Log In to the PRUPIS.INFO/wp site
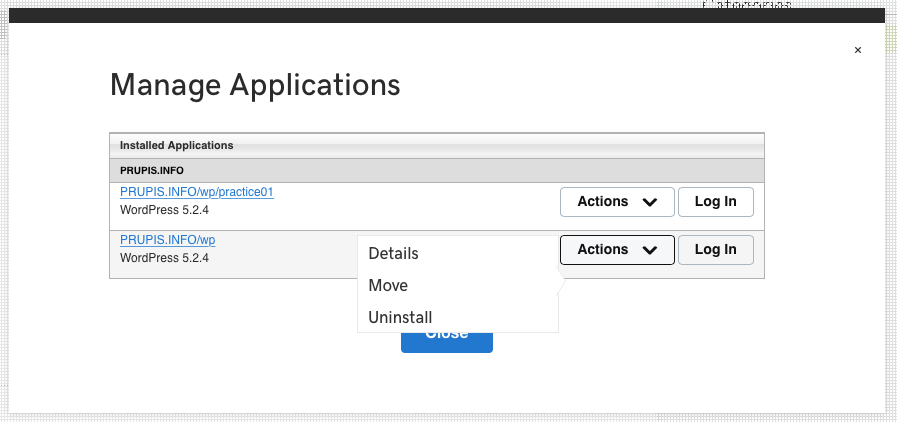The height and width of the screenshot is (422, 897). [x=715, y=250]
